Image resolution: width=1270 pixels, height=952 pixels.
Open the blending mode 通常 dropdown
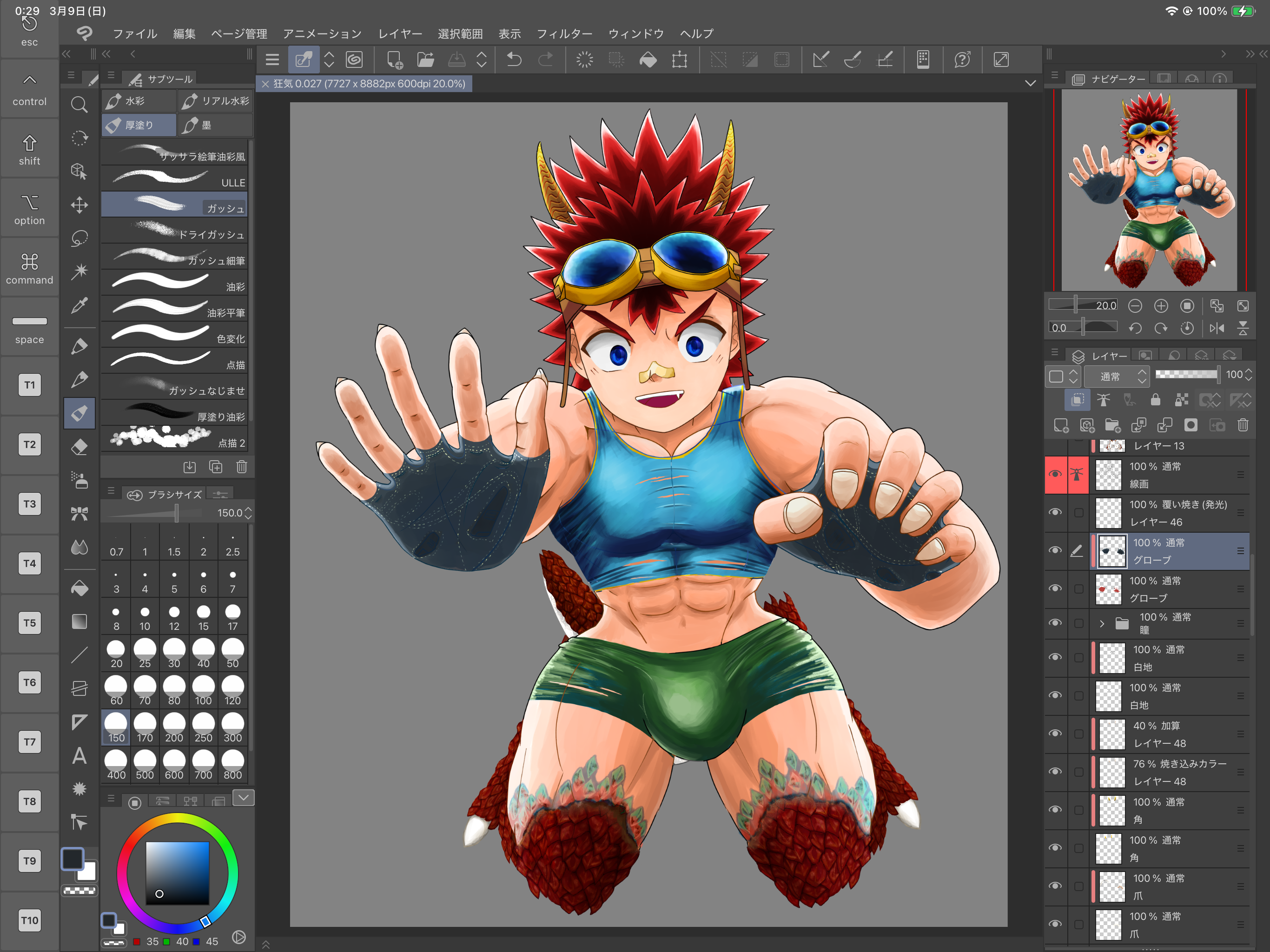[1117, 376]
